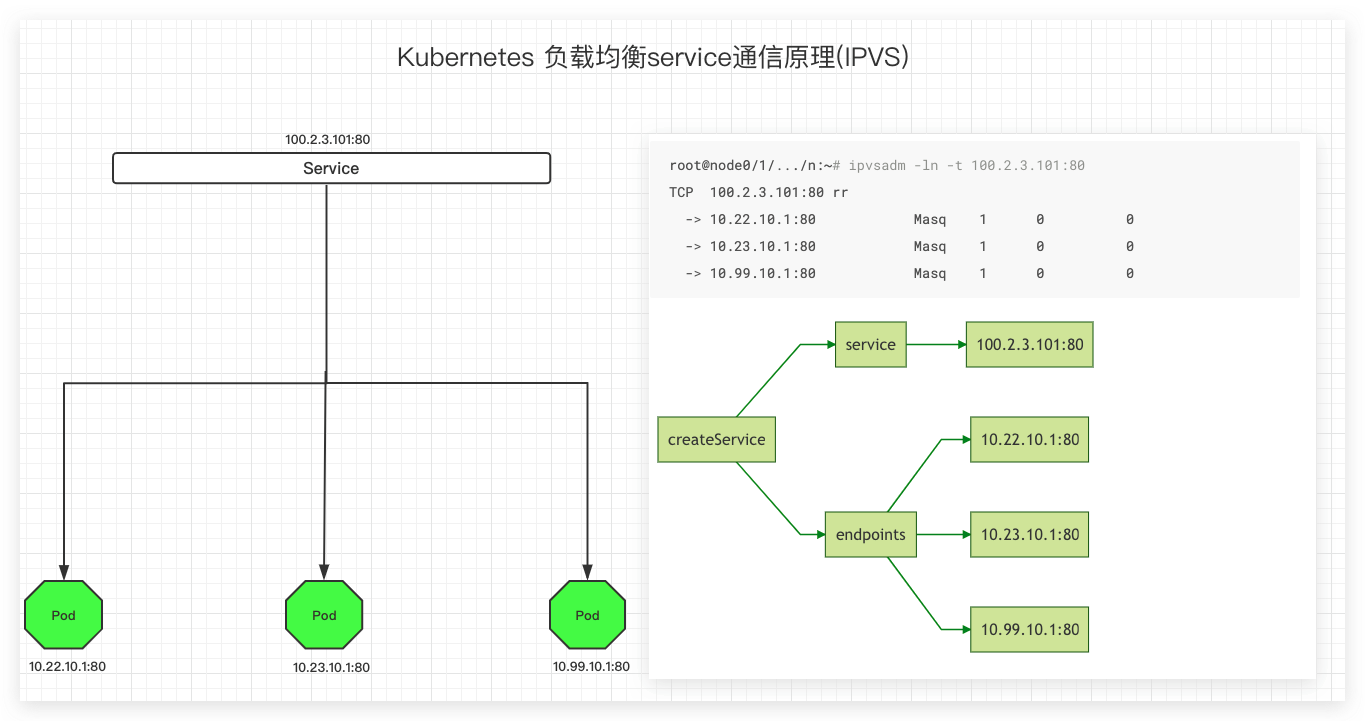Click the Pod octagon labeled 10.99.10.1:80
Screen dimensions: 1365x721
tap(588, 615)
